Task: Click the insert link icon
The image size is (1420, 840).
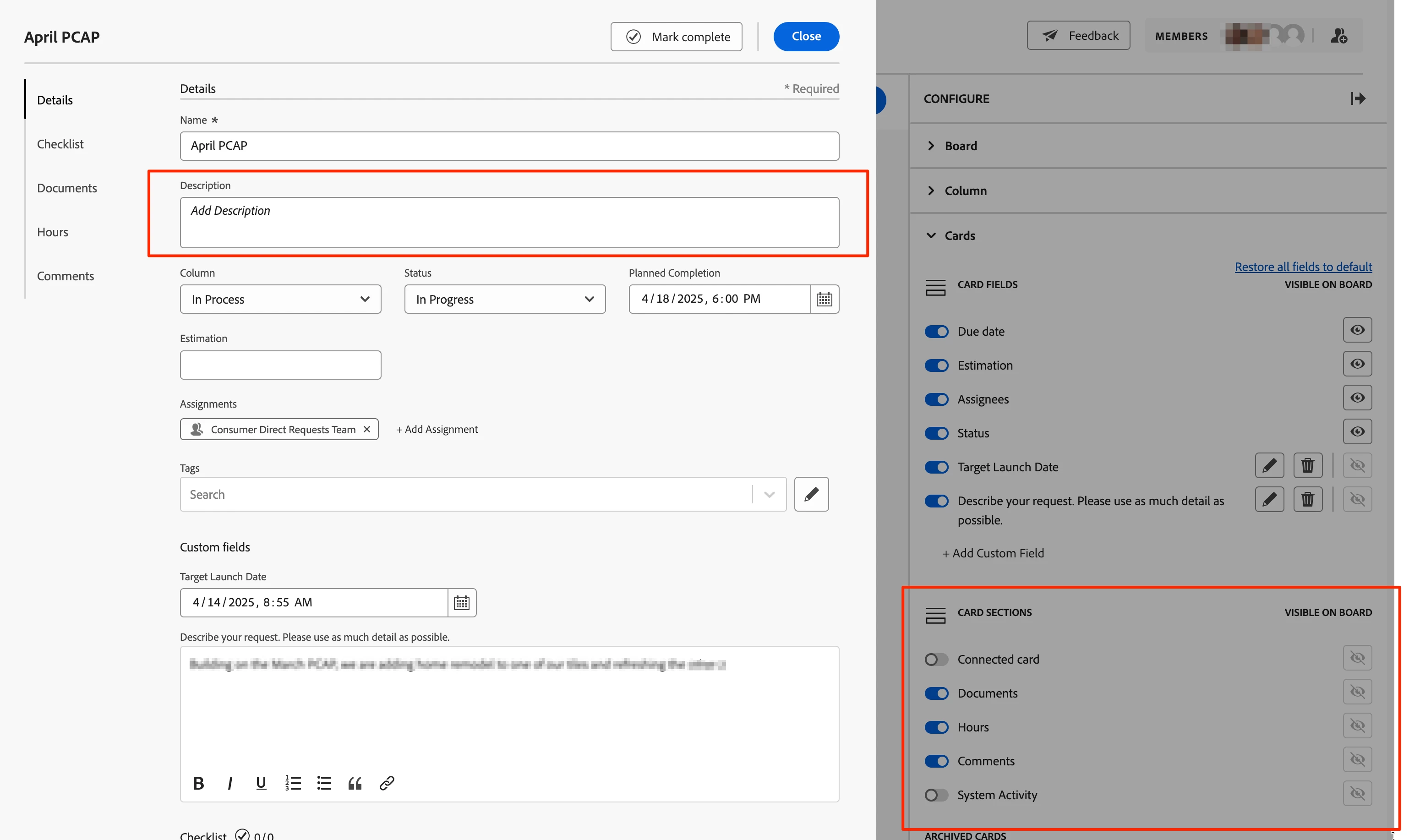Action: [387, 783]
